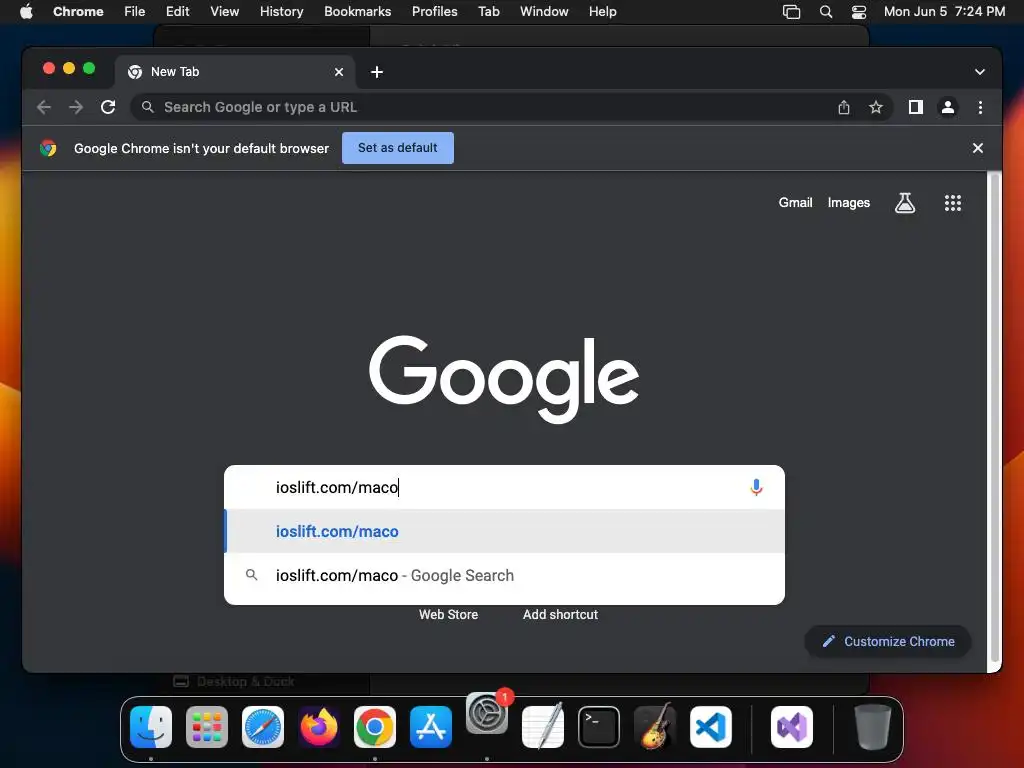Image resolution: width=1024 pixels, height=768 pixels.
Task: Open System Settings from the Dock
Action: tap(487, 714)
